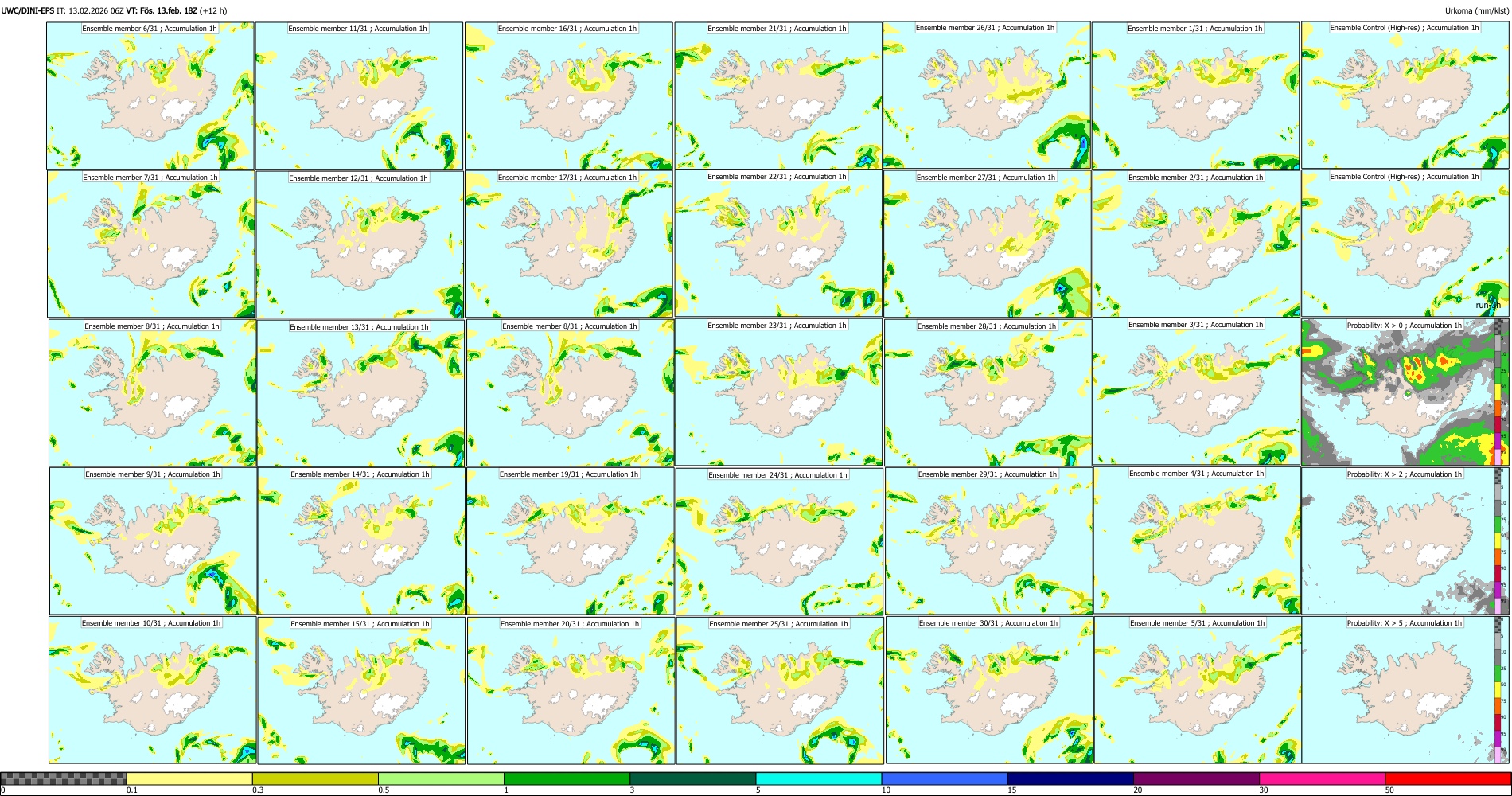Open the Probability X > 0 map
This screenshot has height=796, width=1512.
[x=1405, y=392]
